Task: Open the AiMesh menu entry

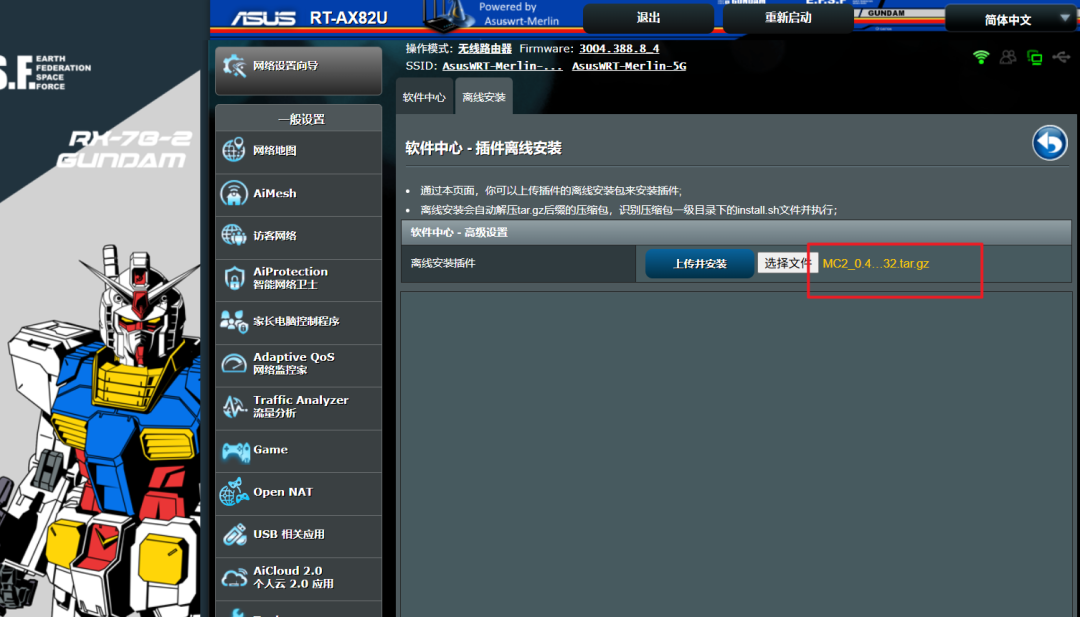Action: (x=298, y=193)
